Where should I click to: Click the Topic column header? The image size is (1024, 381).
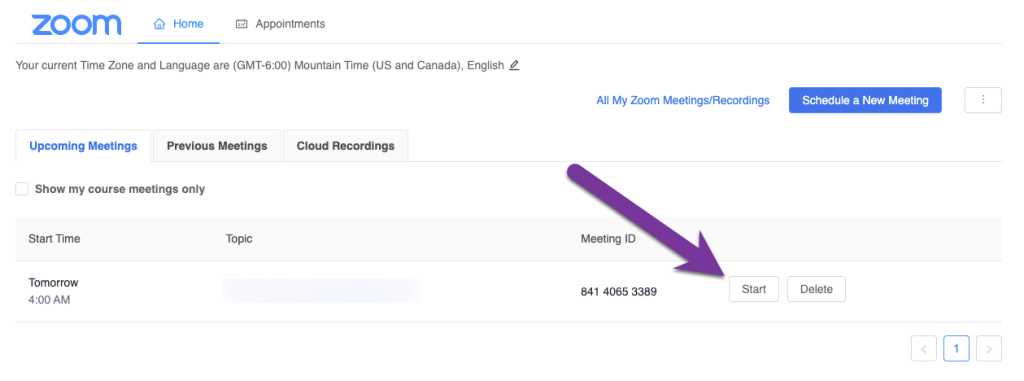pos(239,239)
